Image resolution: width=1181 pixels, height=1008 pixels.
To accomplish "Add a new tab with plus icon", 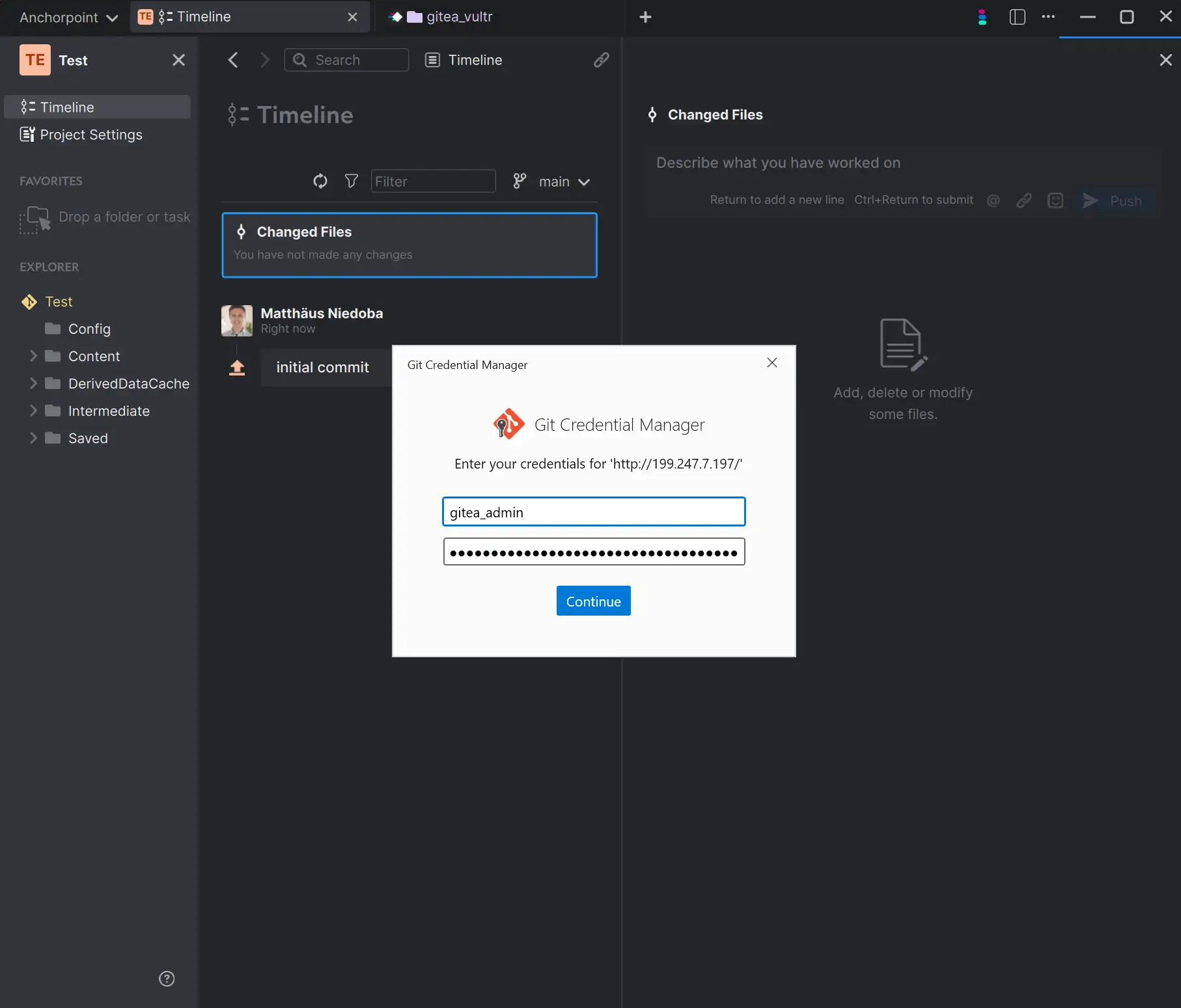I will click(645, 17).
